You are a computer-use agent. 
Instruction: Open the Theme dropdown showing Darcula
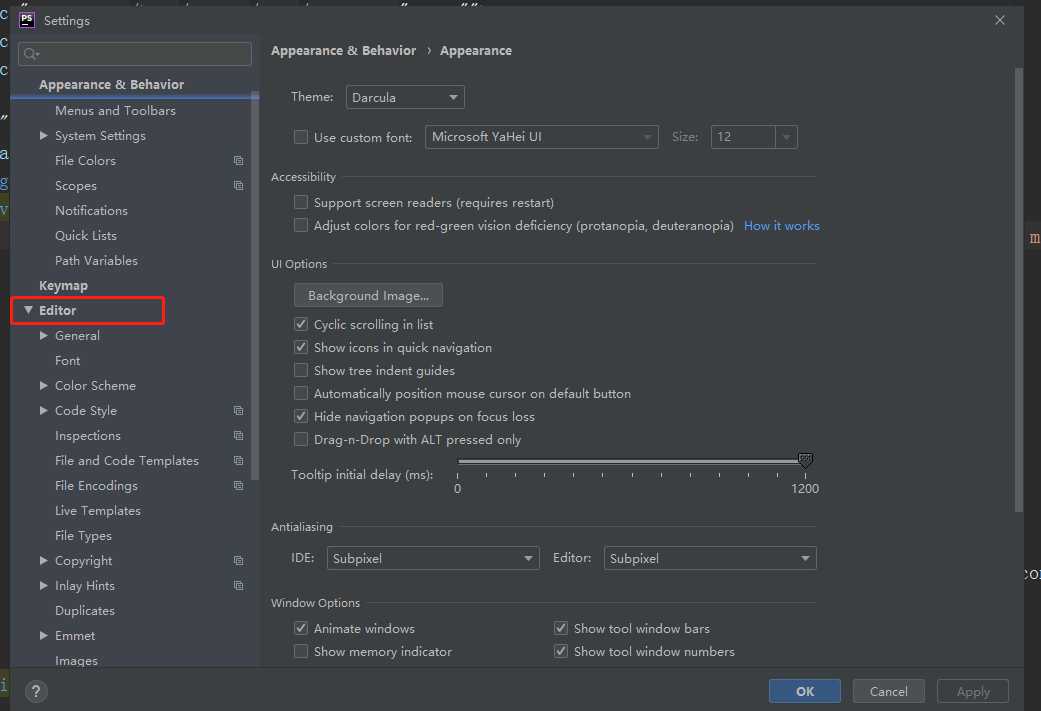coord(405,98)
